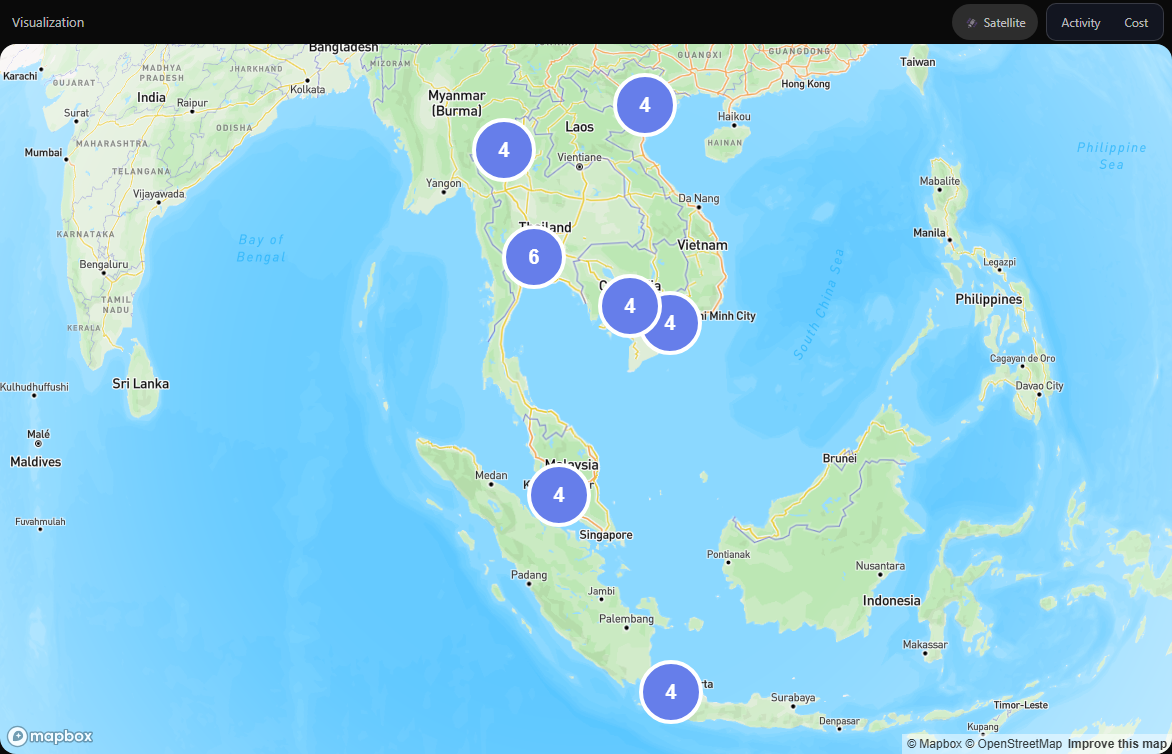1172x754 pixels.
Task: Open the 6 cluster over Thailand
Action: [x=534, y=257]
